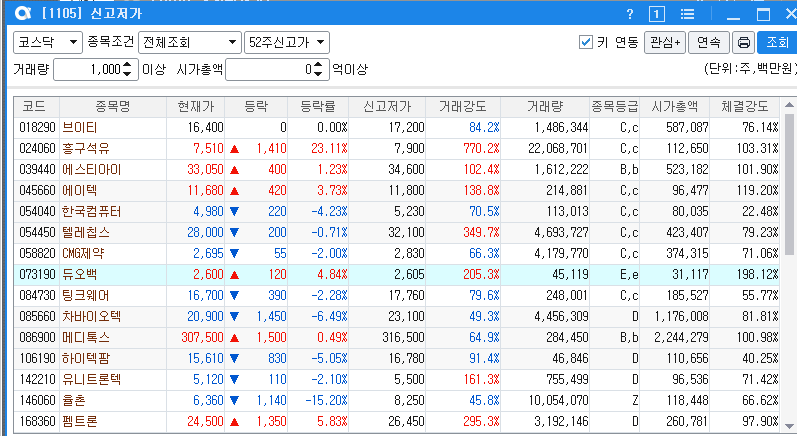Click the 신고저가 value 34,600
The height and width of the screenshot is (436, 797).
point(406,169)
